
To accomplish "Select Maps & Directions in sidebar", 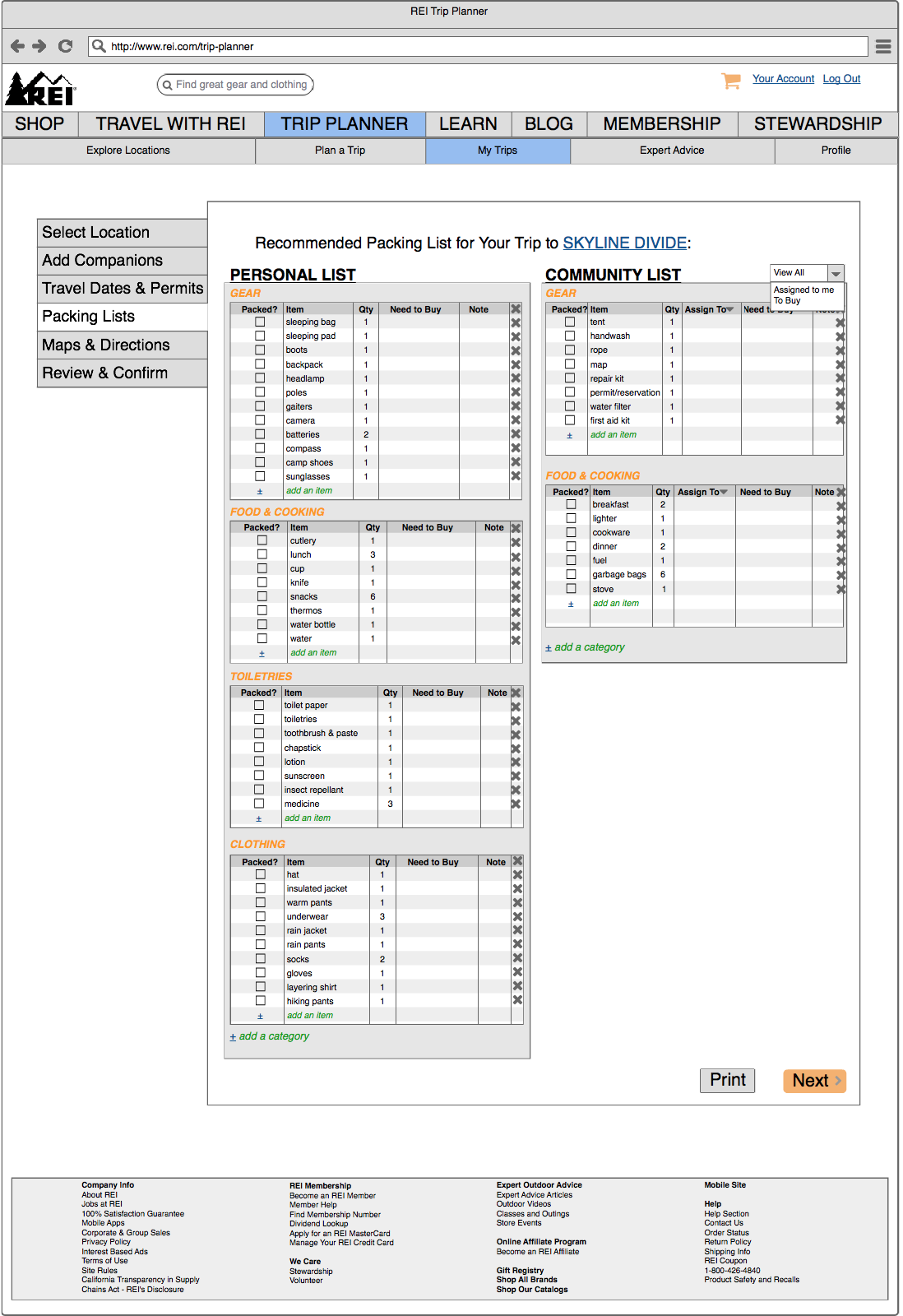I will (122, 345).
